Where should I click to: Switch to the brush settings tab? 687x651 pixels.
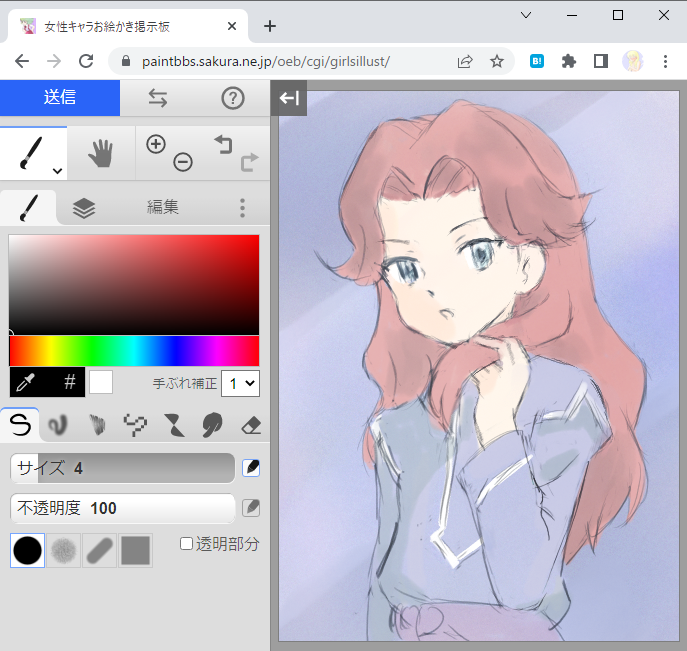point(28,208)
